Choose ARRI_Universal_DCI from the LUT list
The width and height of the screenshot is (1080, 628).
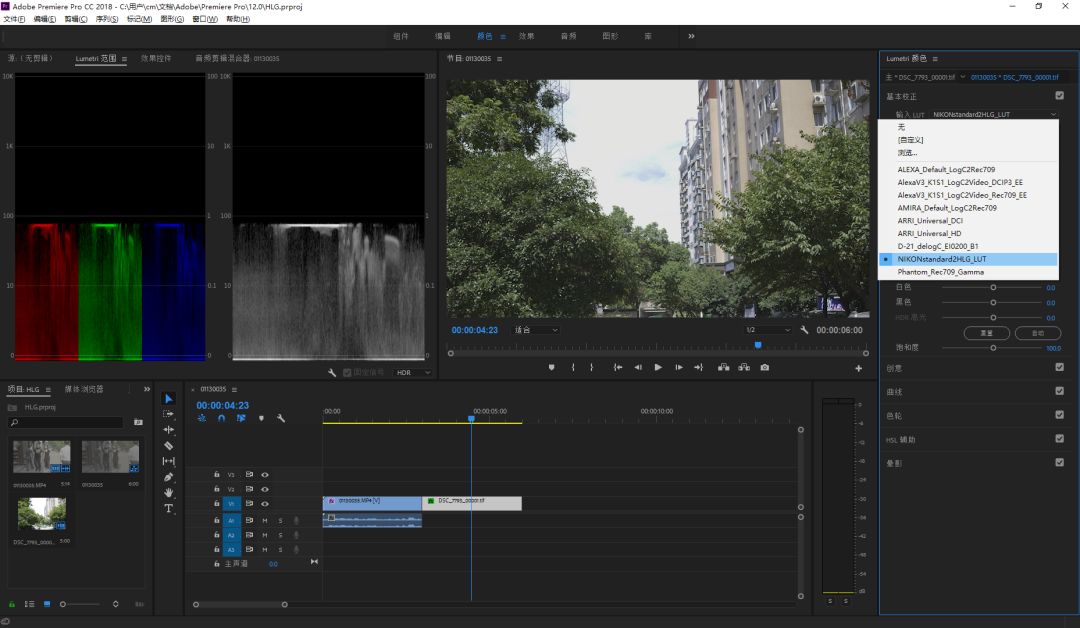930,220
